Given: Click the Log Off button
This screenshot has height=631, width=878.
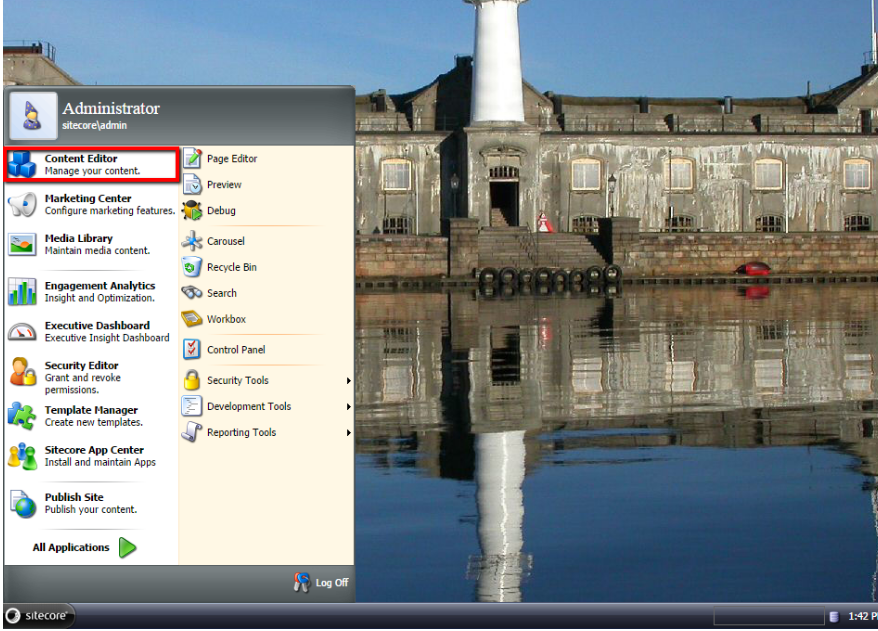Looking at the screenshot, I should point(321,582).
